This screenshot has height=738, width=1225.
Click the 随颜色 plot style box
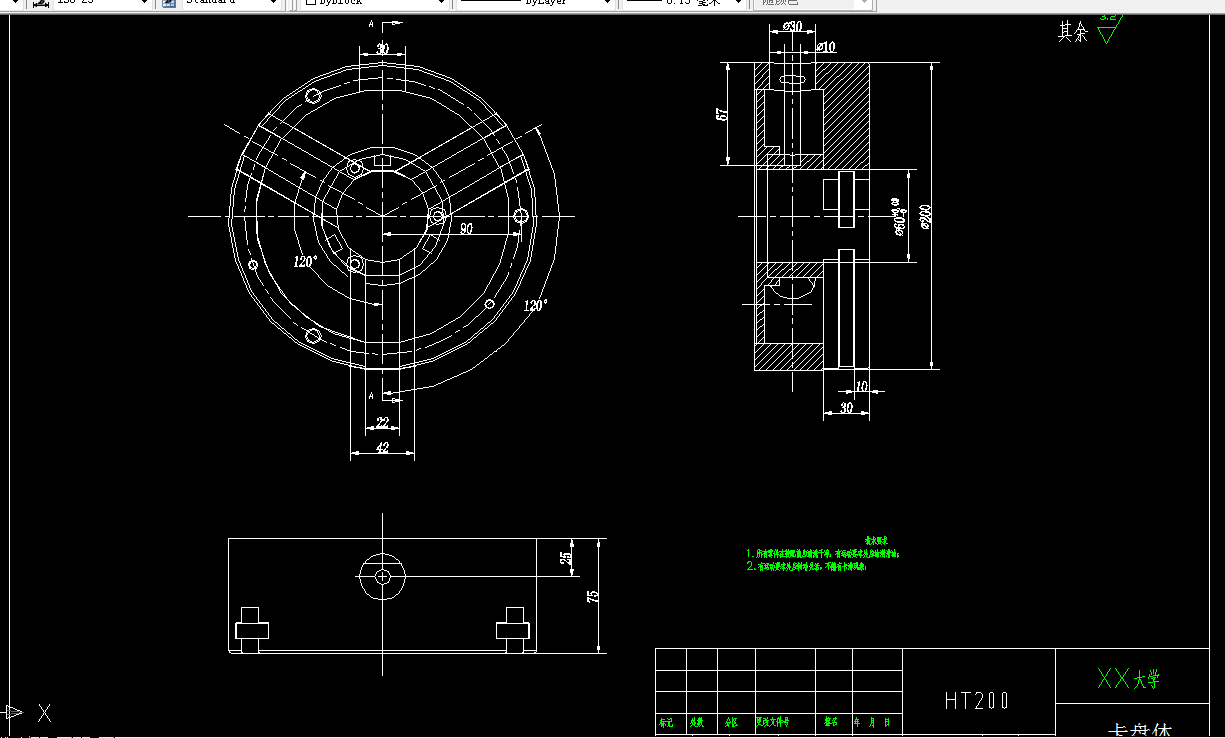pos(813,3)
